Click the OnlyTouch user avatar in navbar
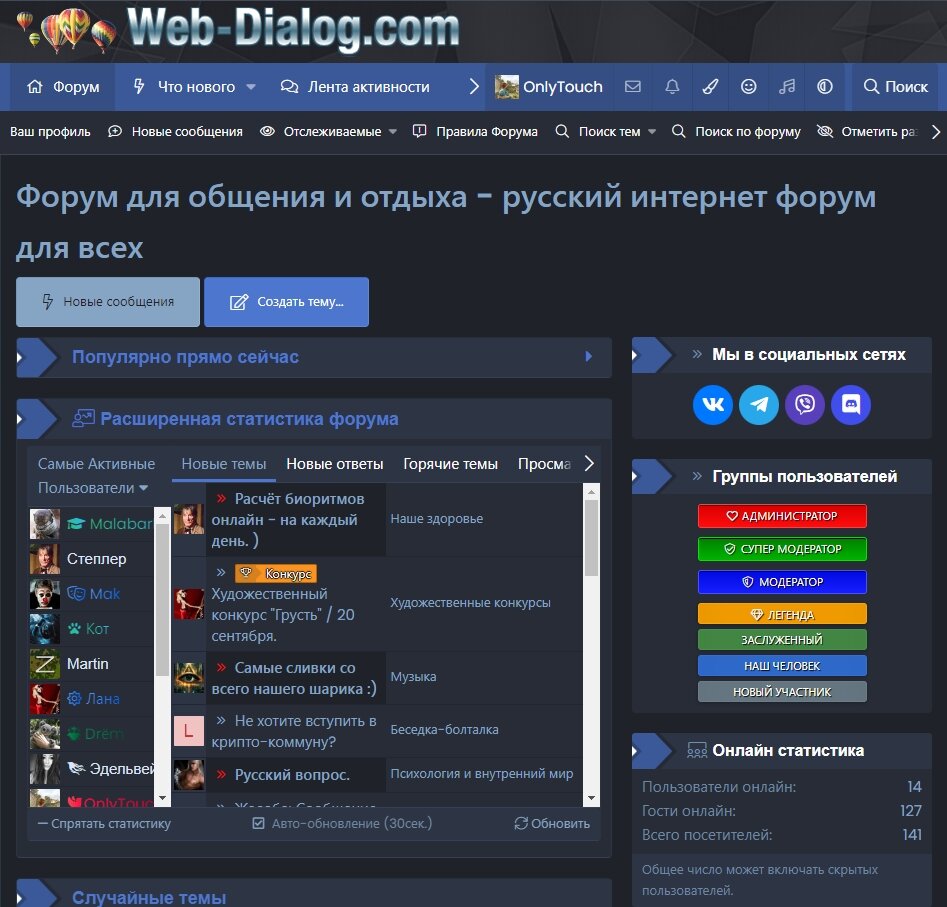Screen dimensions: 947x907 click(506, 87)
